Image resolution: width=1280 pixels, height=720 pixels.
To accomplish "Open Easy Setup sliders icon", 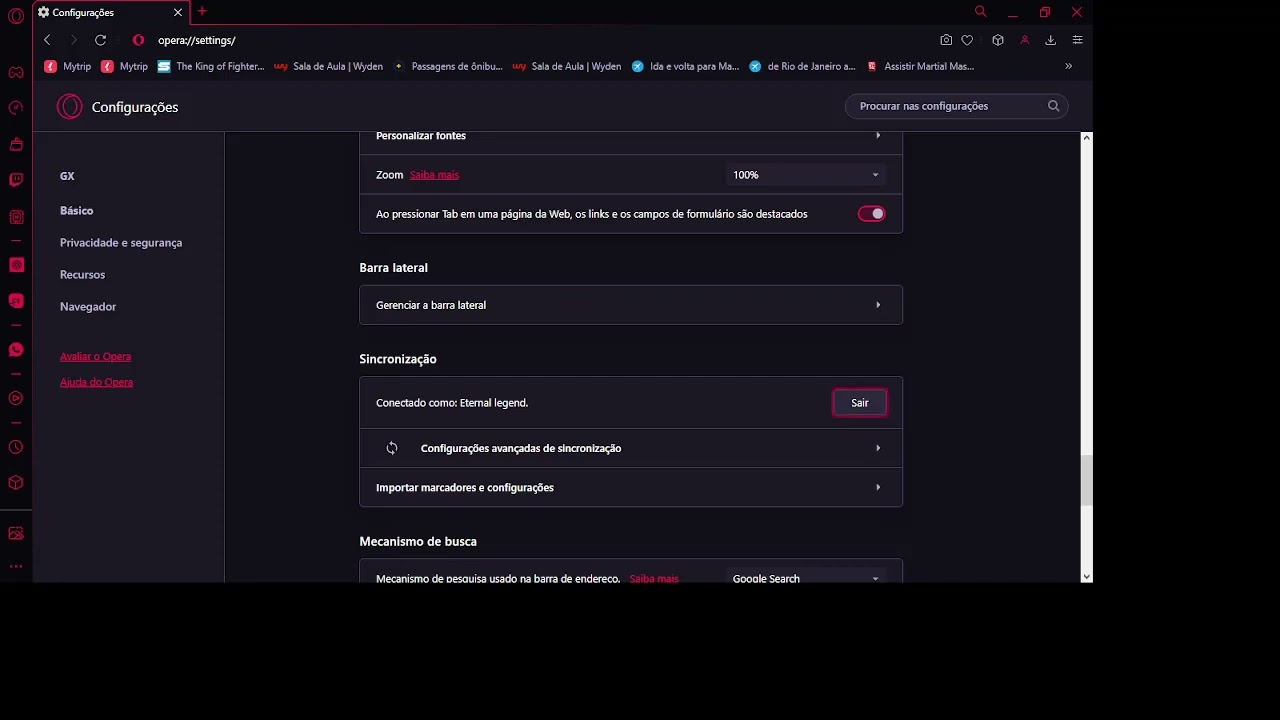I will click(x=1077, y=40).
